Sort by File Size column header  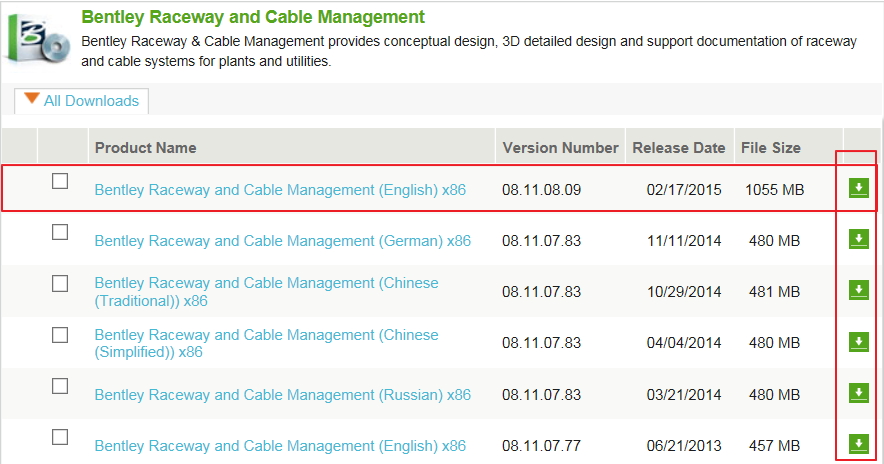coord(771,148)
